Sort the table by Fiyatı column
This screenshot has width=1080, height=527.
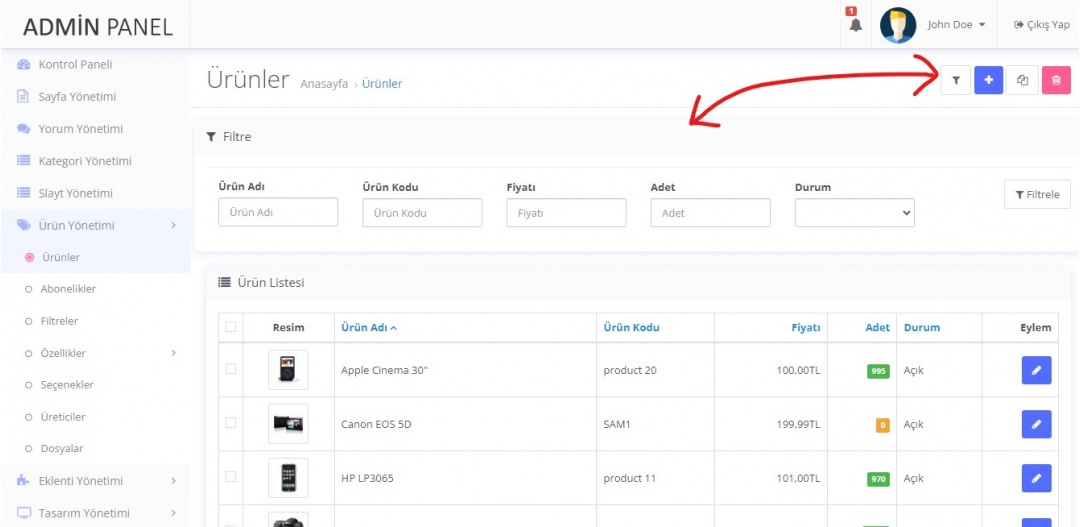(x=805, y=327)
